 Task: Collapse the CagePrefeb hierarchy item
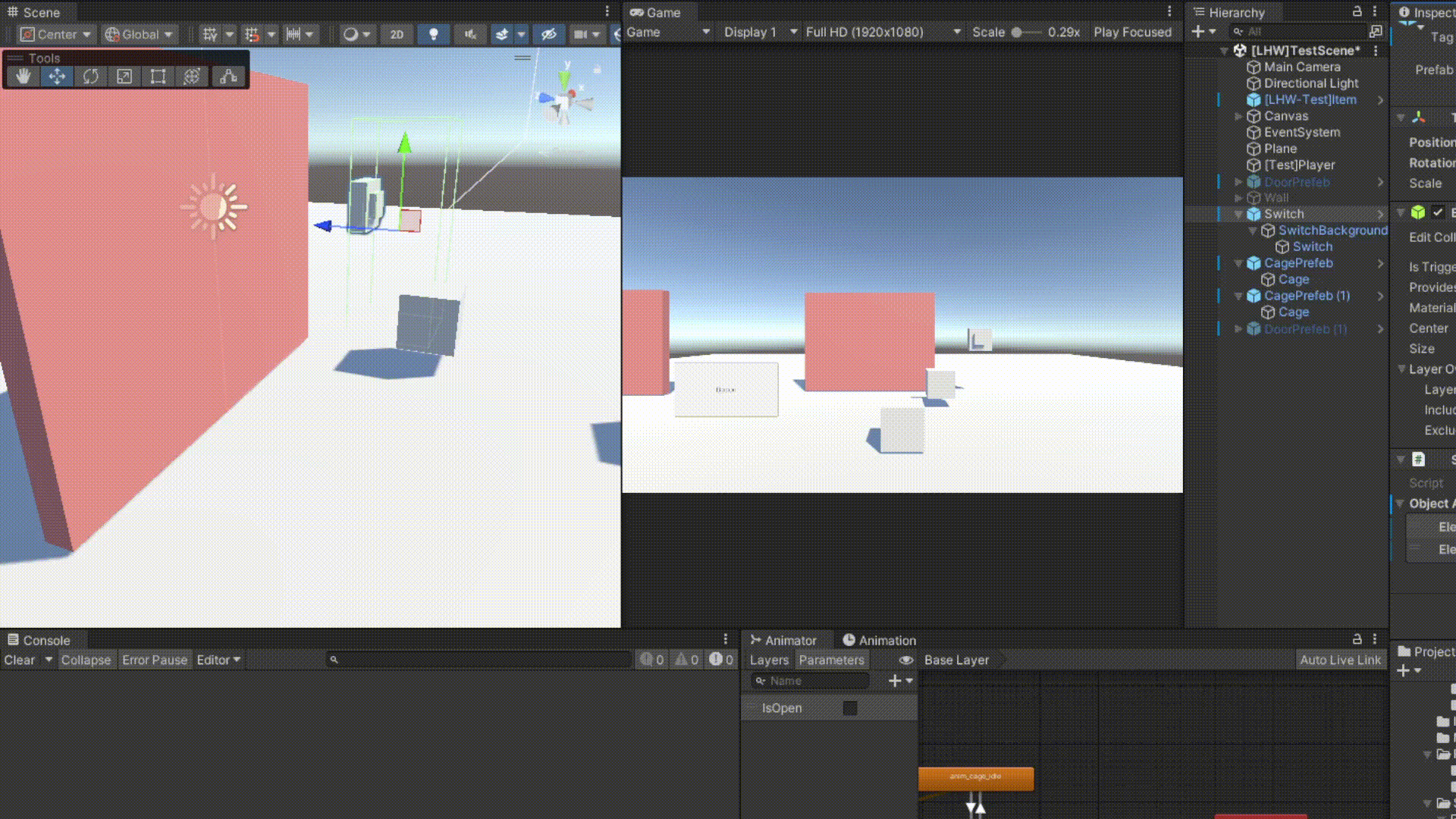1238,263
